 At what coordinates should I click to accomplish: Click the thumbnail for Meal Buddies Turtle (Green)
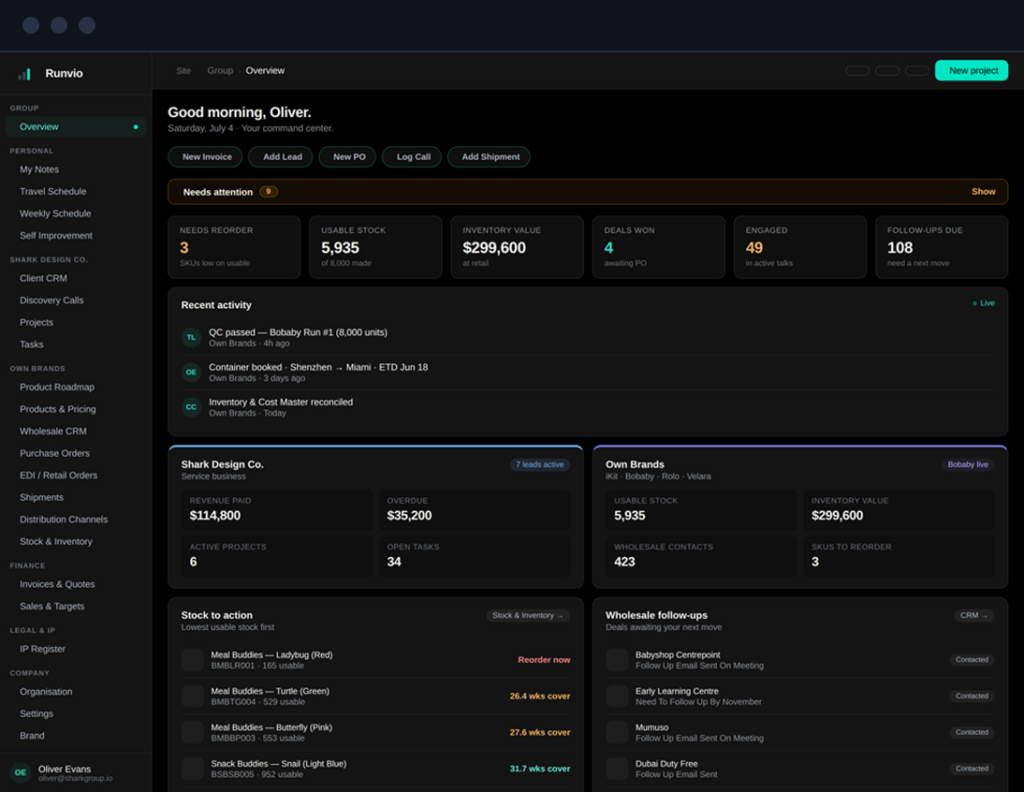tap(193, 696)
